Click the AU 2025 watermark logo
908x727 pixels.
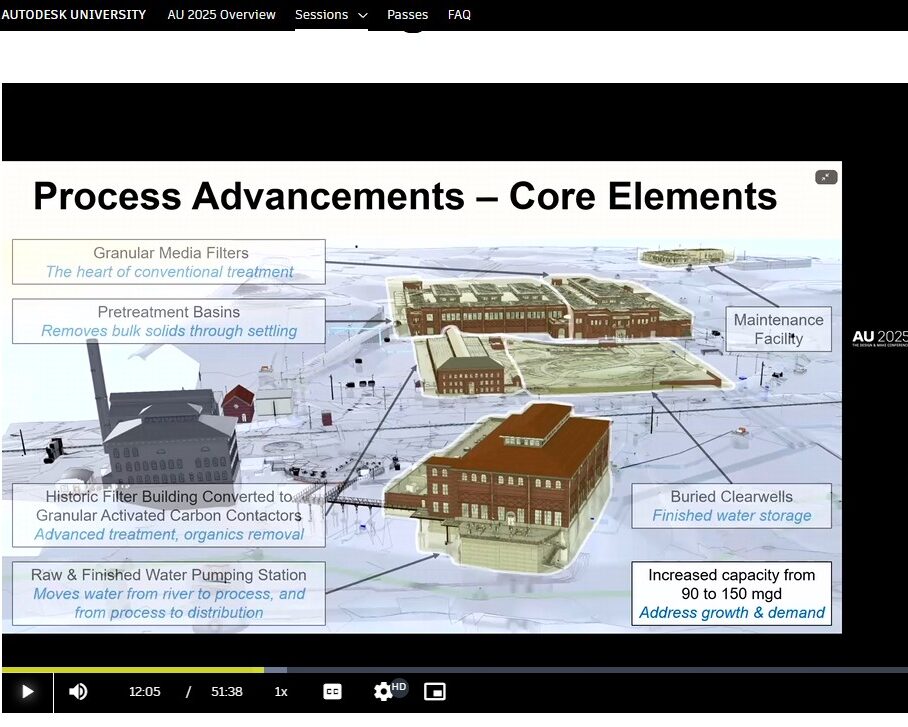point(879,338)
